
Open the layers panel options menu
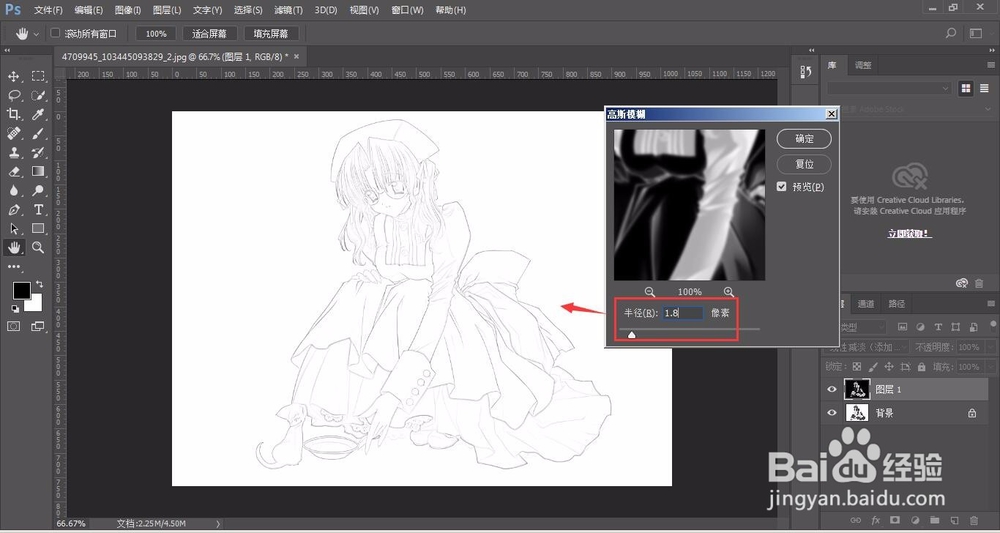991,303
